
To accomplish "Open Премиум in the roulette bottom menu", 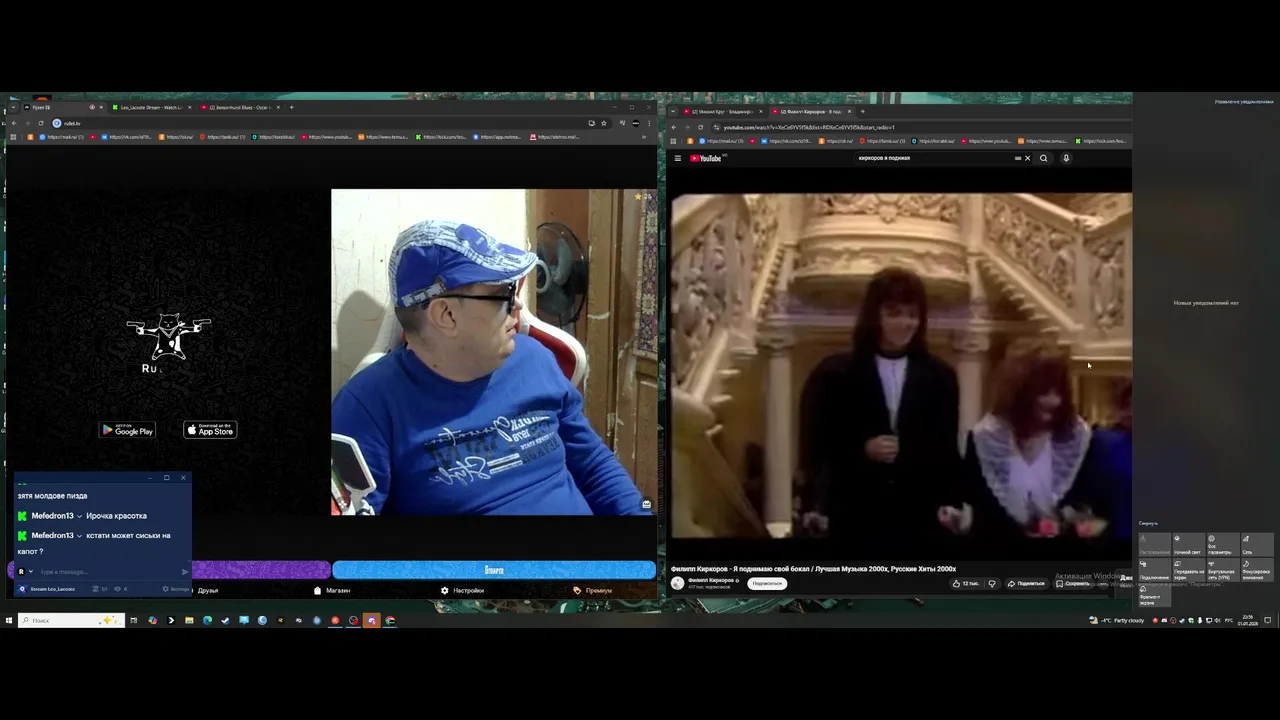I will (593, 590).
